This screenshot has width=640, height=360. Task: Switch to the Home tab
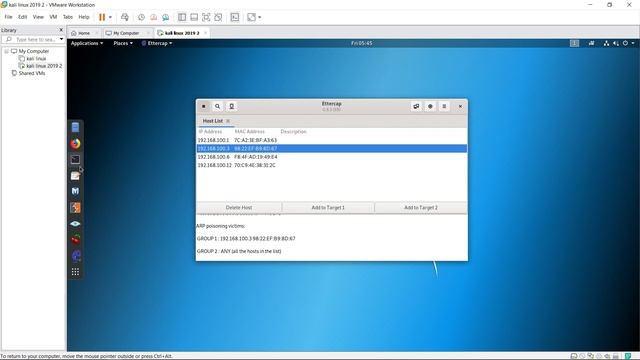84,33
